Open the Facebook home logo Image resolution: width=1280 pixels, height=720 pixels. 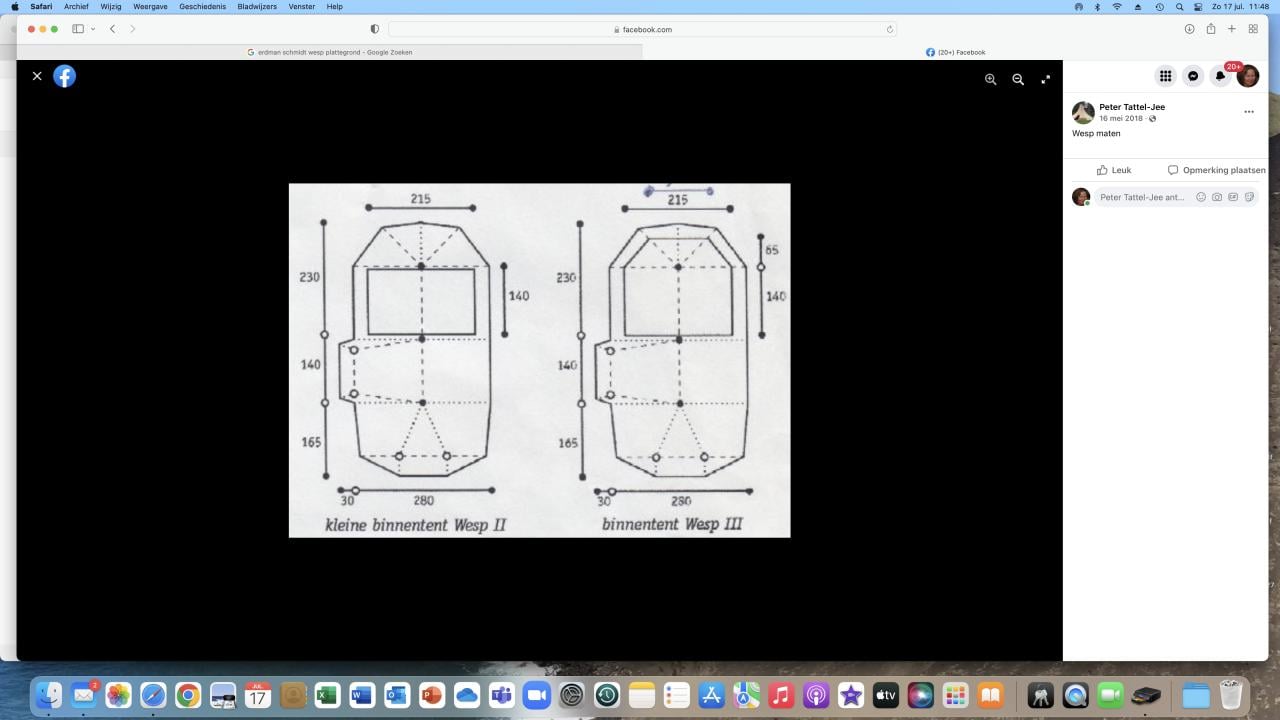[64, 76]
